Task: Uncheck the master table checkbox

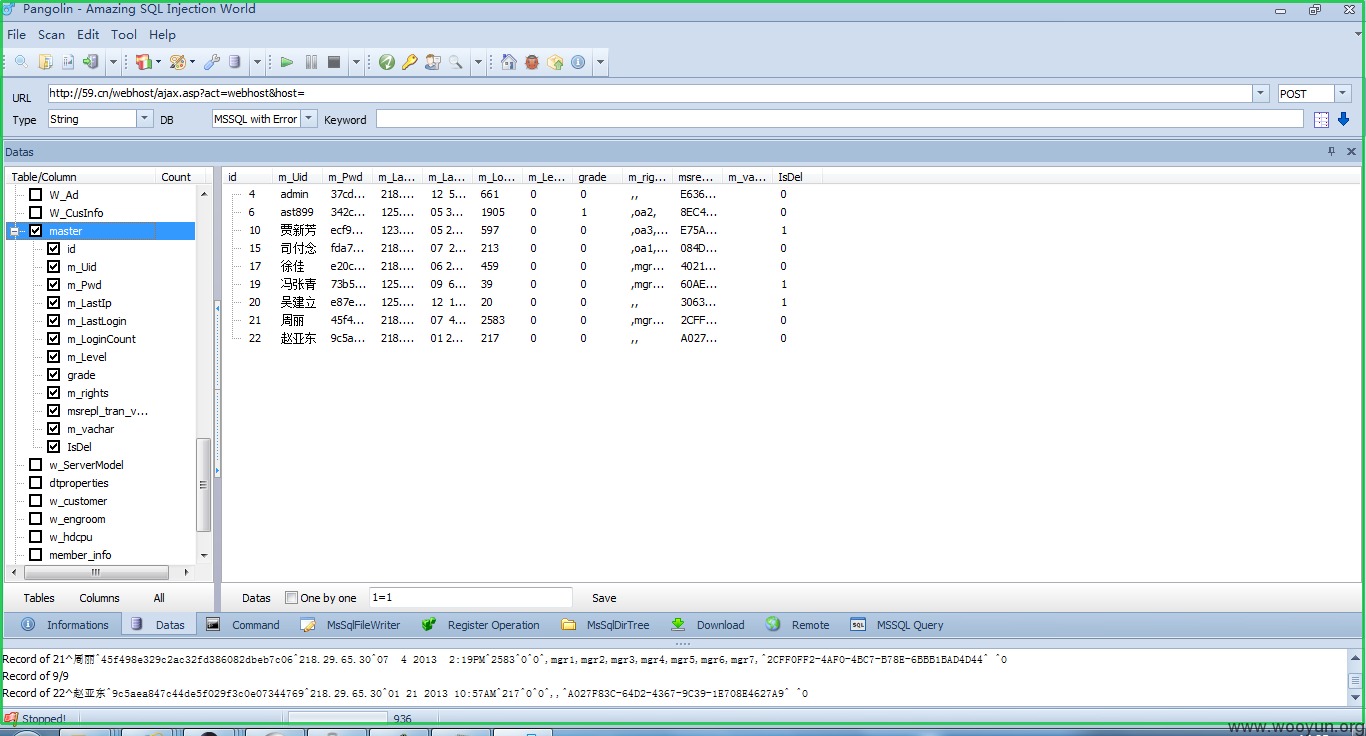Action: click(36, 231)
